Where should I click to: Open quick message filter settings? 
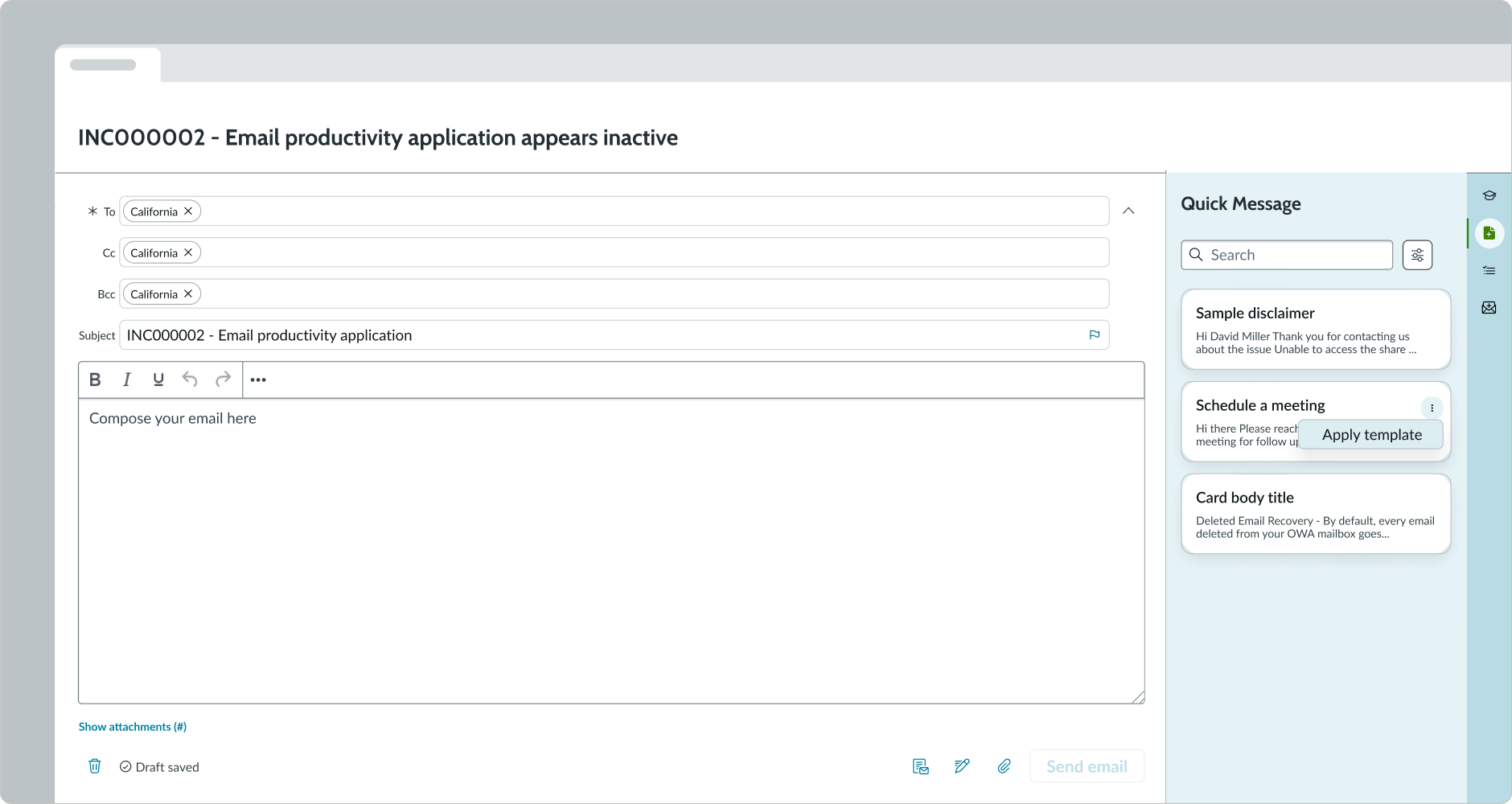(1417, 255)
